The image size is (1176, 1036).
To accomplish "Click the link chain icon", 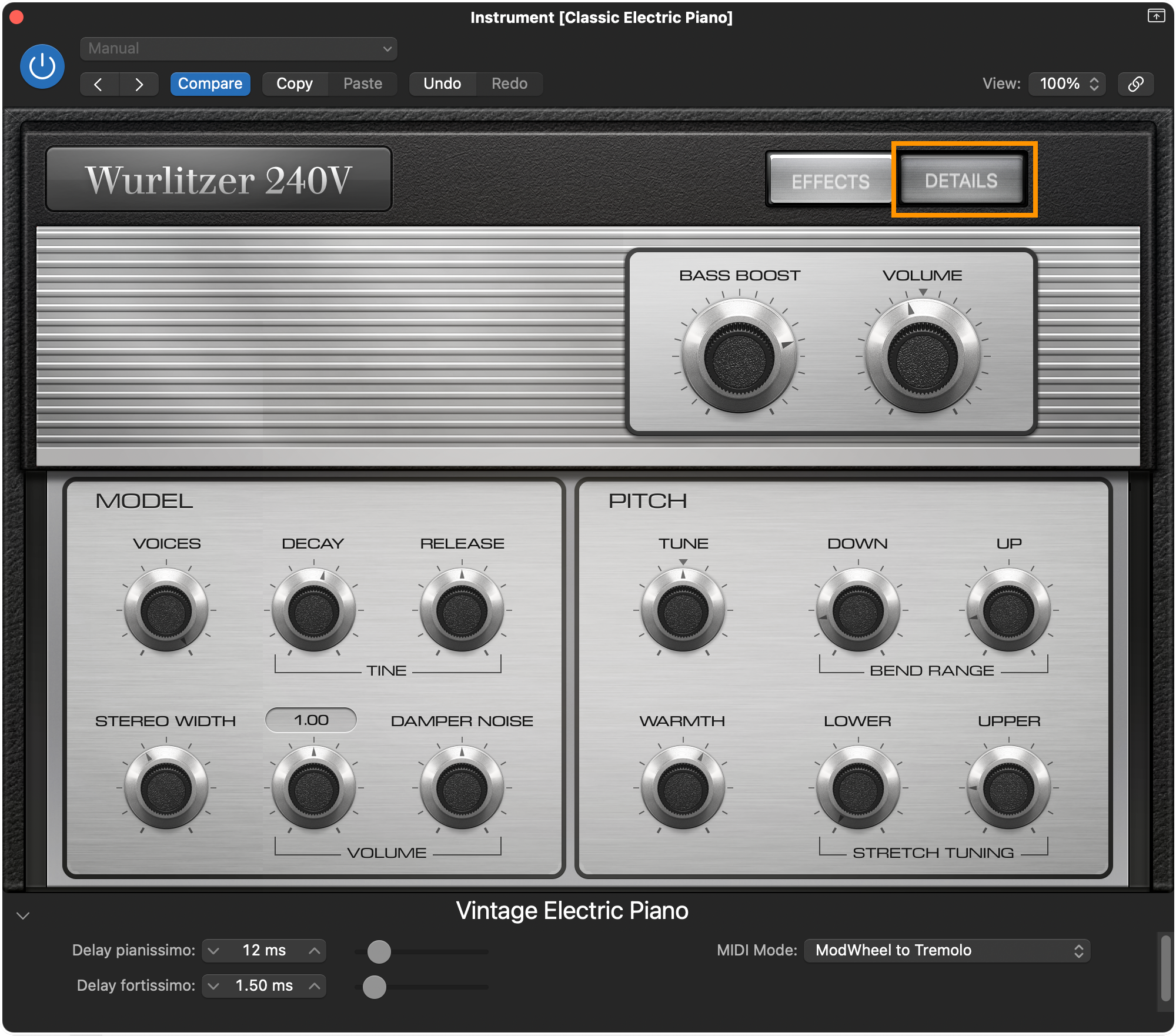I will click(1135, 84).
